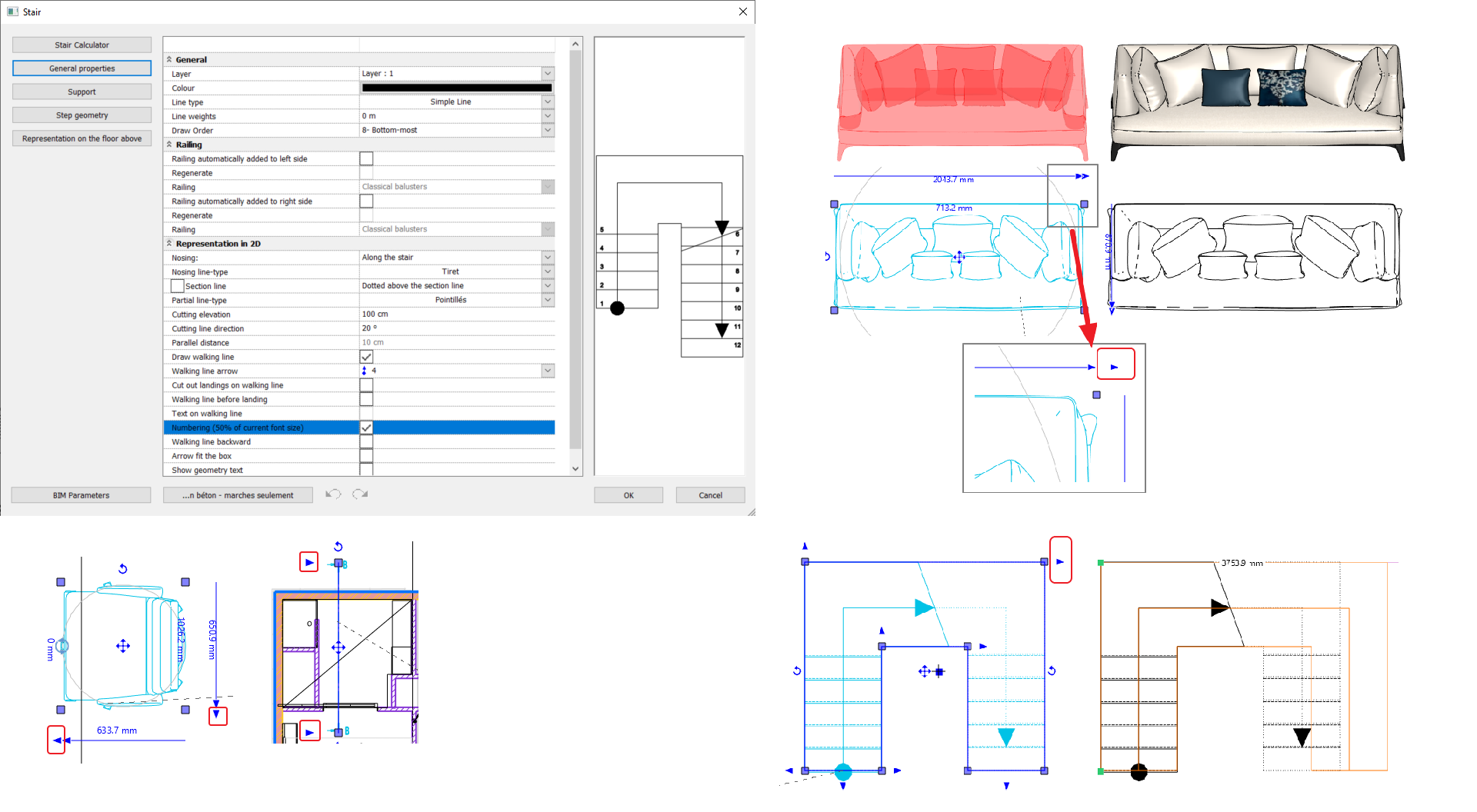Click the red-boxed walking arrow in the detail view
This screenshot has height=812, width=1477.
coord(1116,366)
